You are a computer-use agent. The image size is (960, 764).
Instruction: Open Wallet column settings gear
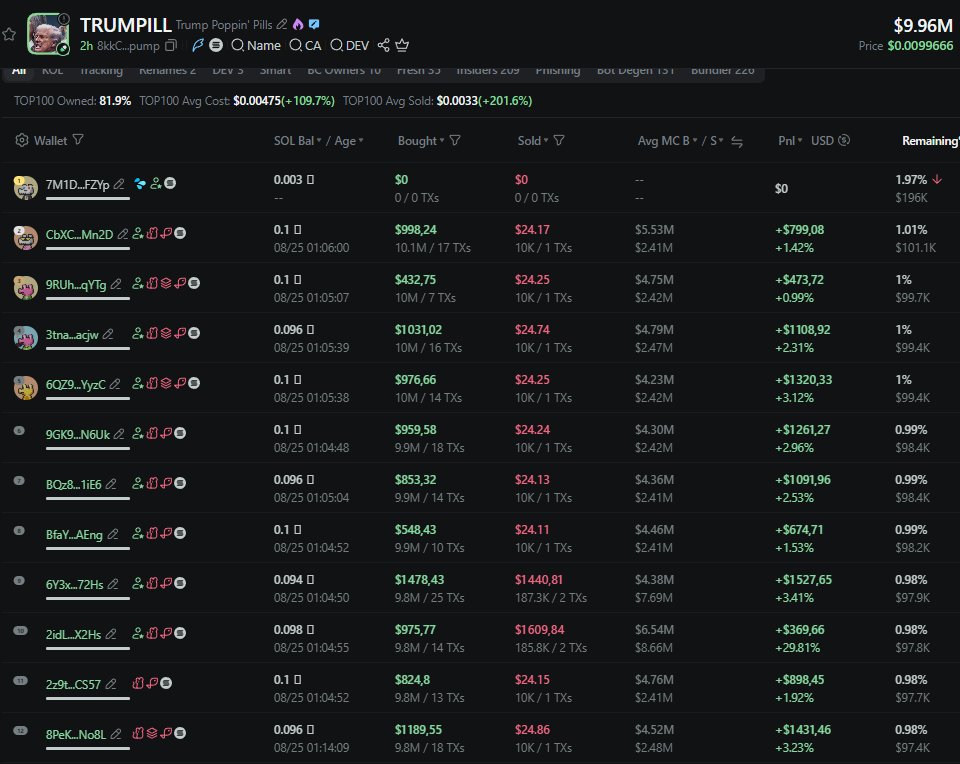point(21,140)
